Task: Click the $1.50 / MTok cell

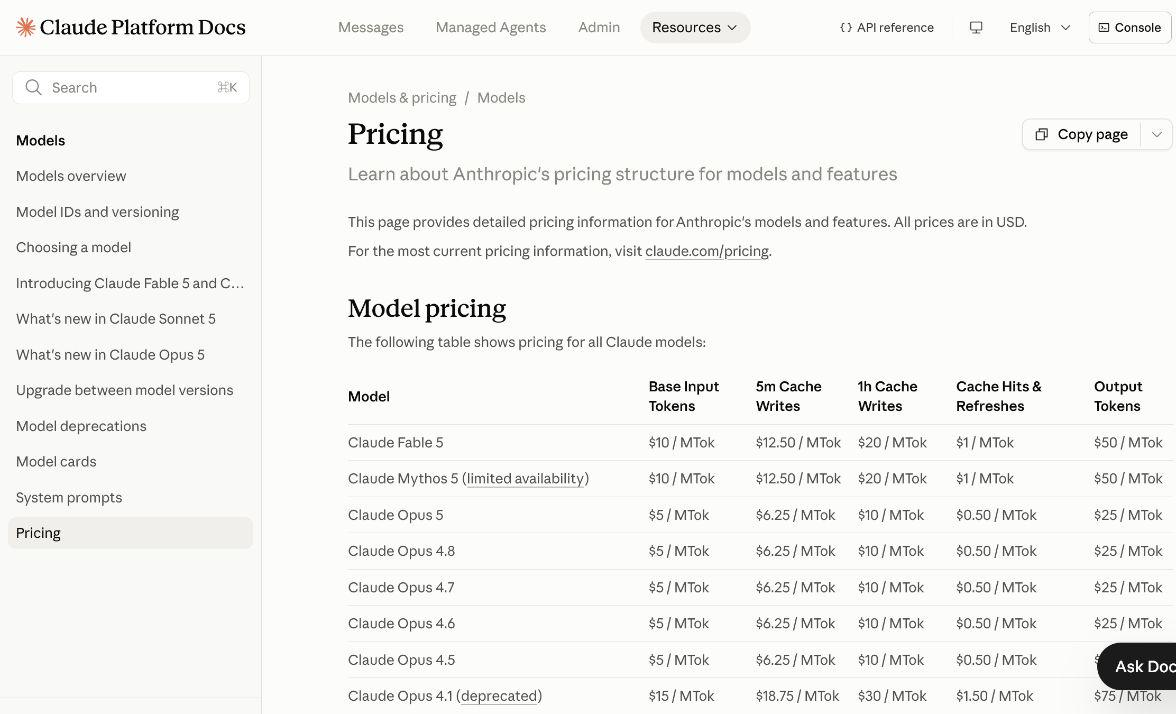Action: point(994,696)
